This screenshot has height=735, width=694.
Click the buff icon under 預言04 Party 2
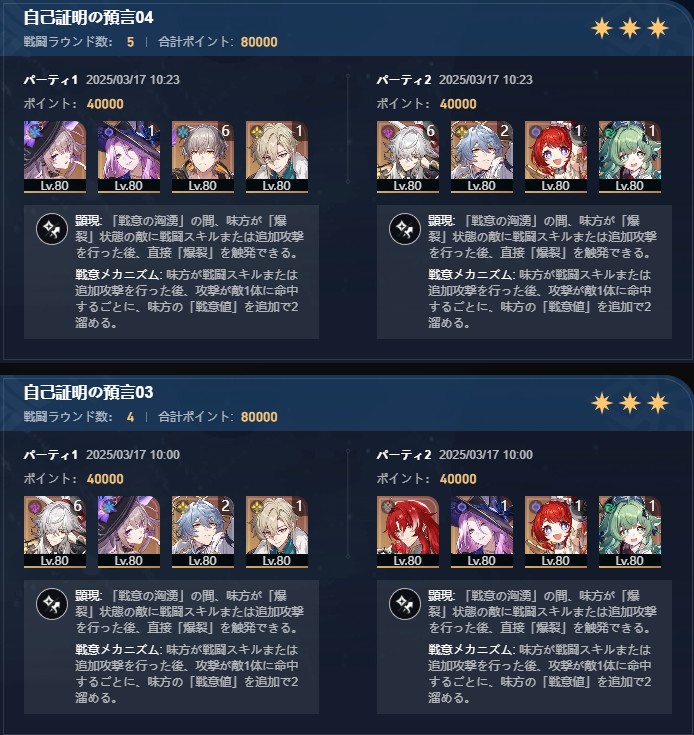coord(405,229)
